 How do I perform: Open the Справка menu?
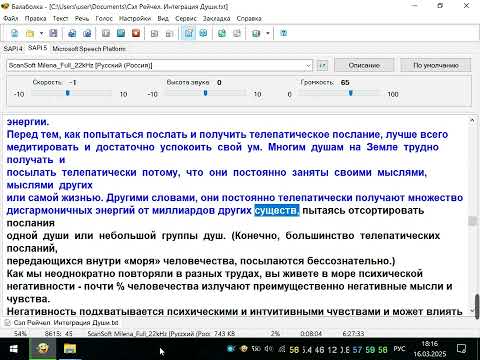point(249,19)
